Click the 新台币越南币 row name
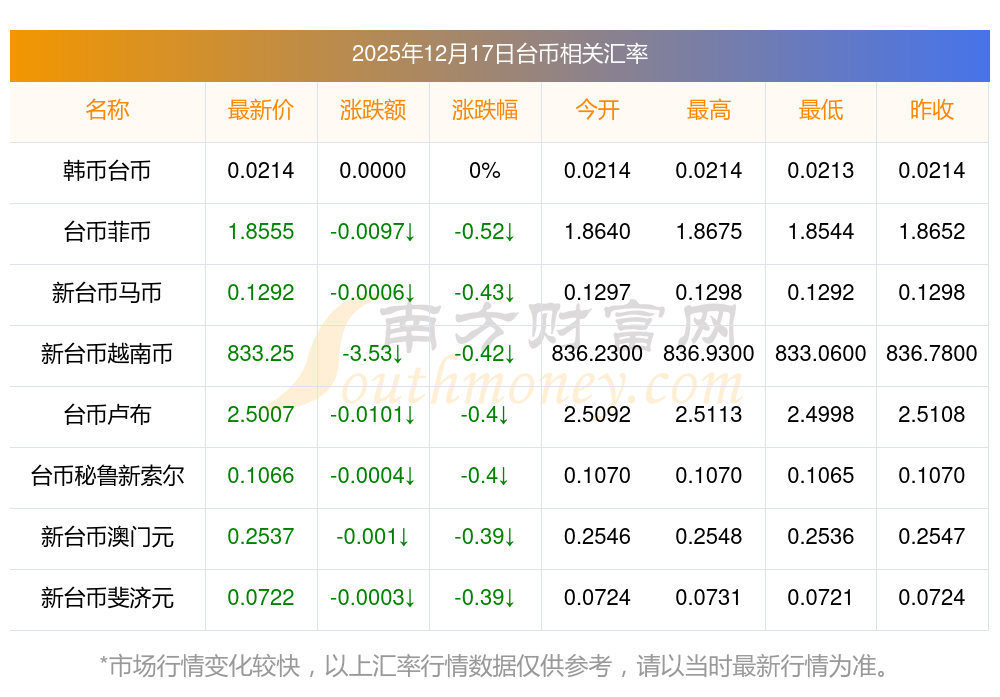The width and height of the screenshot is (1000, 697). pos(107,354)
